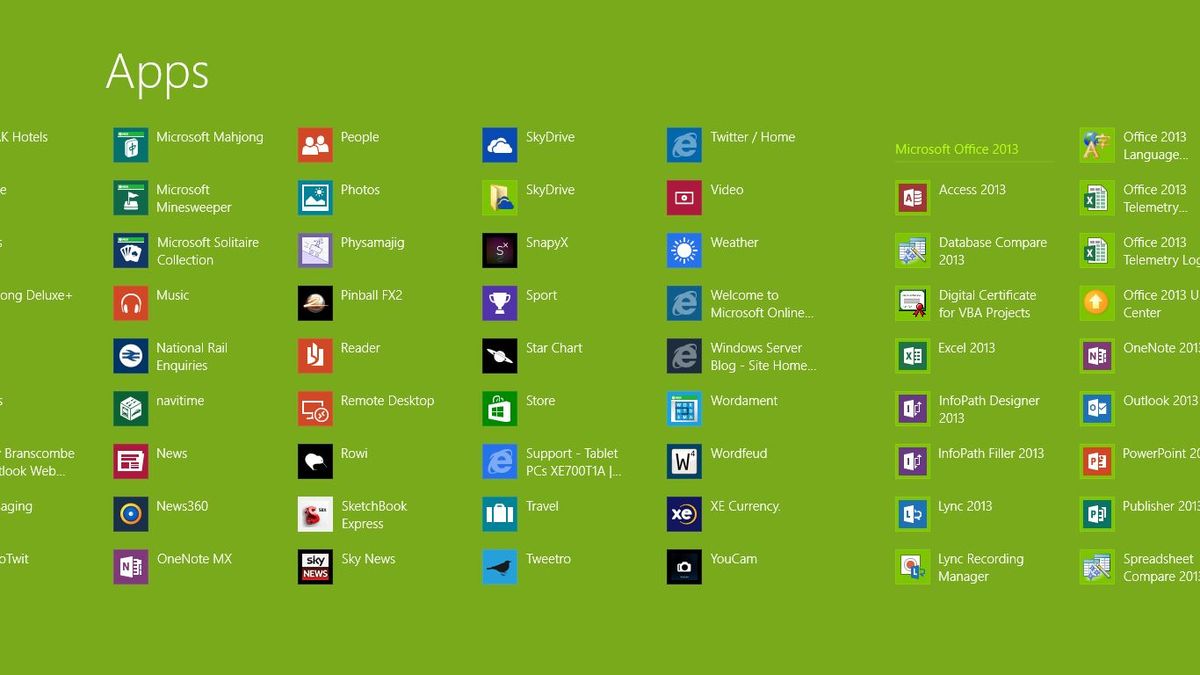
Task: Open Publisher 2013 icon
Action: pos(1097,514)
